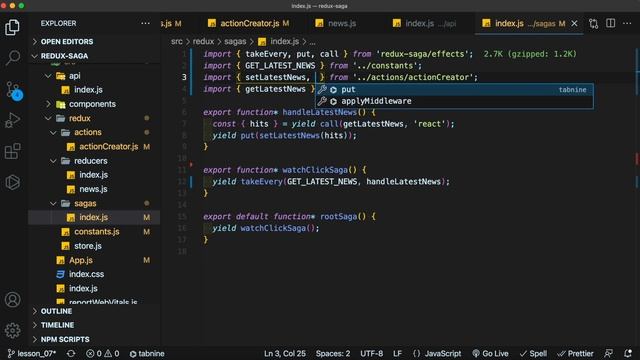Change the UTF-8 file encoding
640x360 pixels.
[x=371, y=353]
